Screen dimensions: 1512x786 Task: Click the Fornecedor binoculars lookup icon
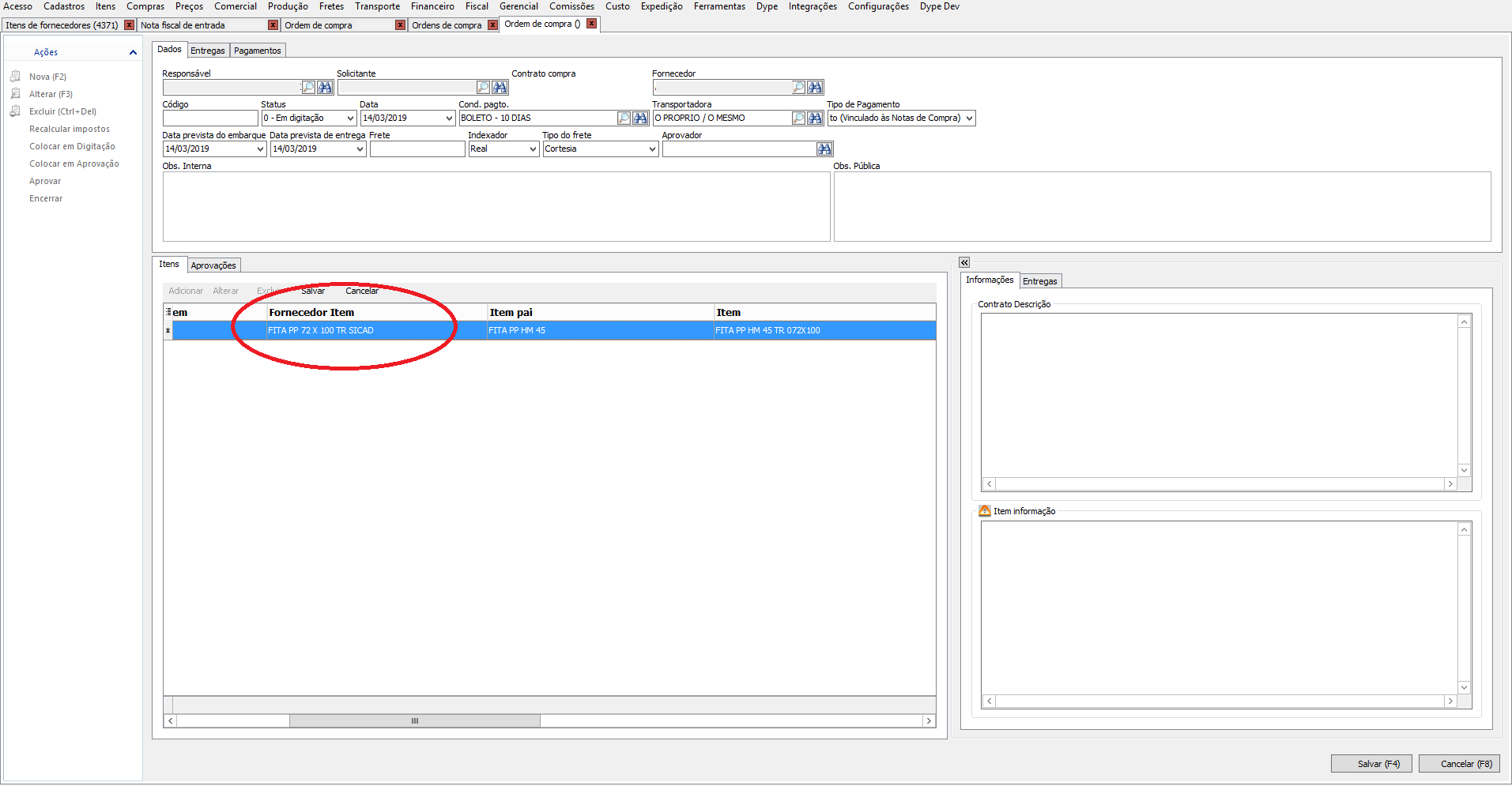[x=815, y=87]
